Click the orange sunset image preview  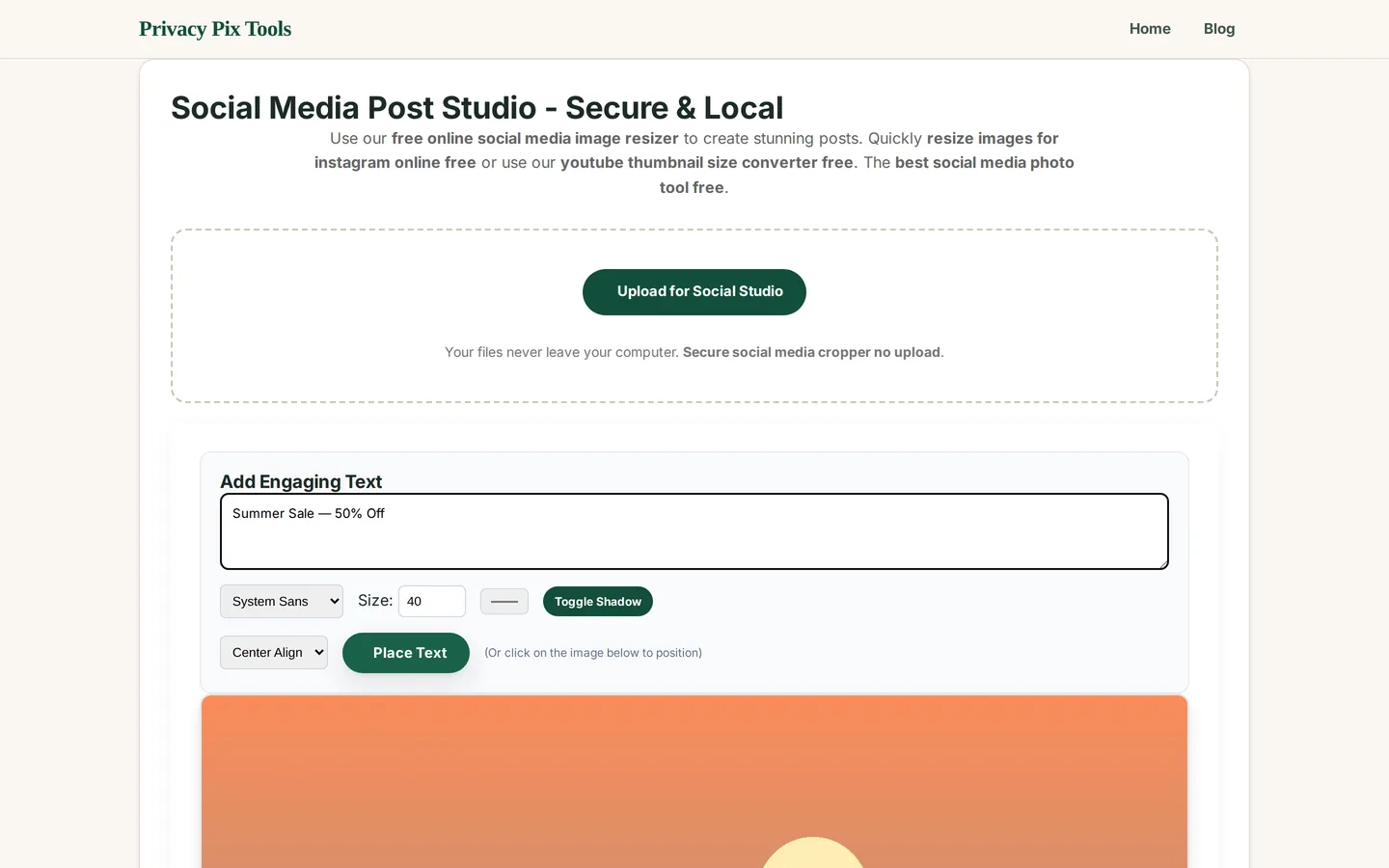(694, 781)
